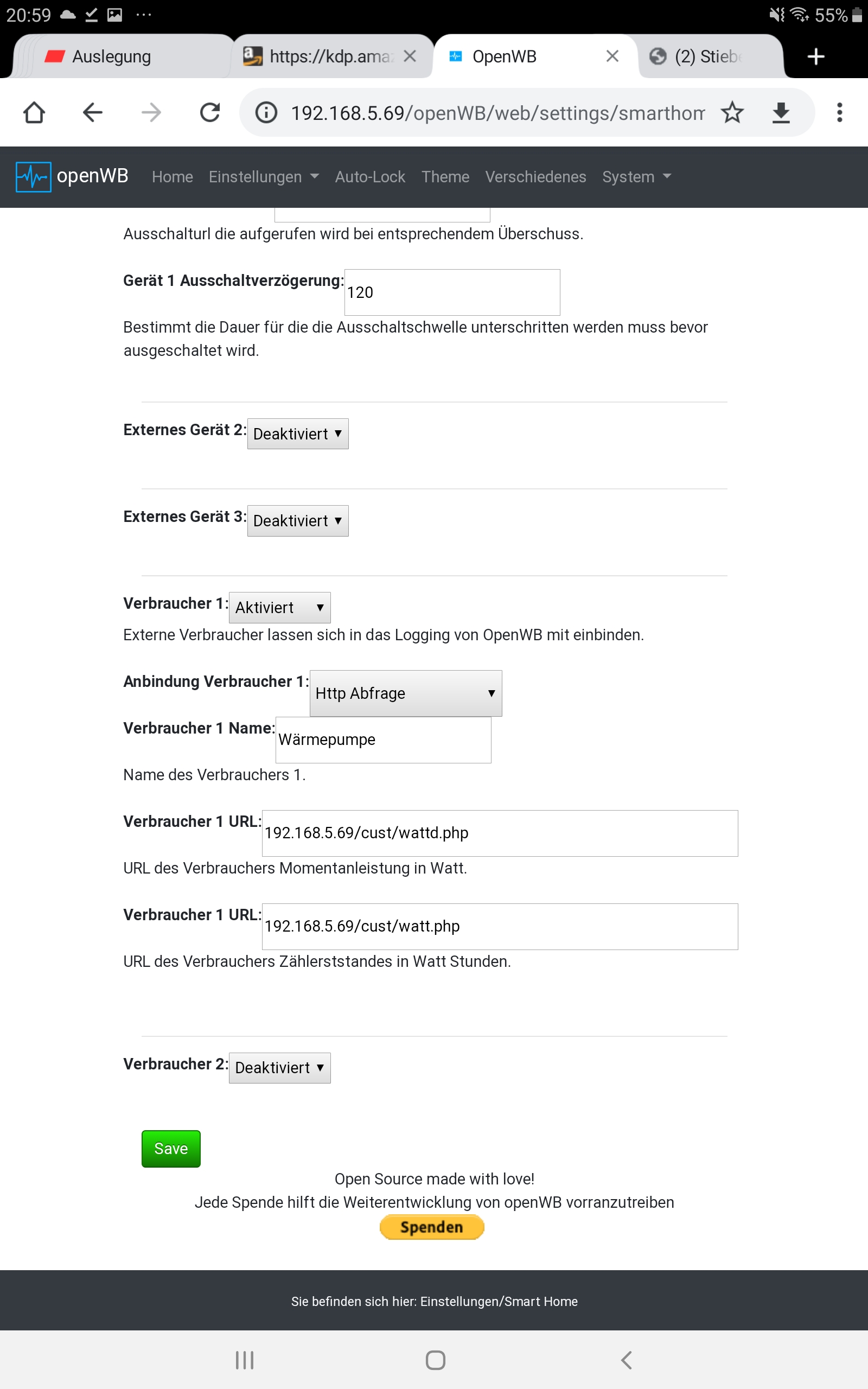Tap the download icon in address bar
The height and width of the screenshot is (1389, 868).
point(781,112)
